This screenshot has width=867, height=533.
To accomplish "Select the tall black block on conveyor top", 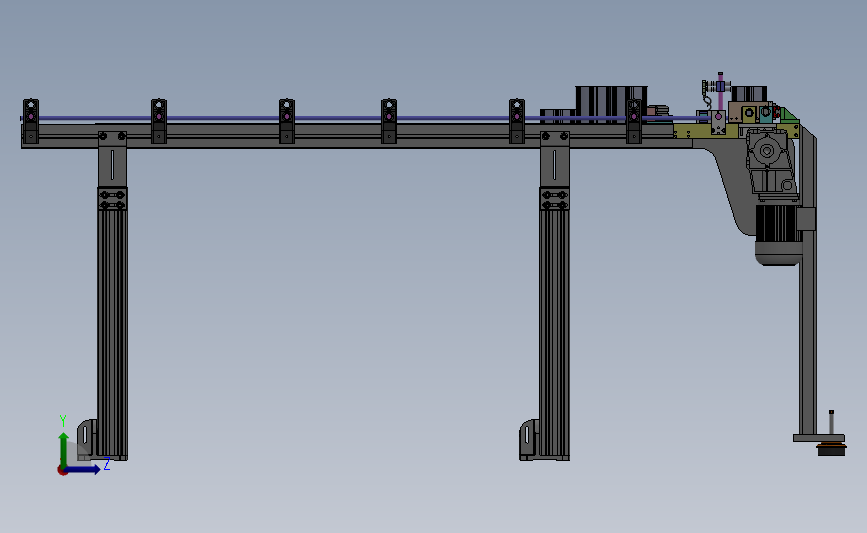I will [x=611, y=103].
